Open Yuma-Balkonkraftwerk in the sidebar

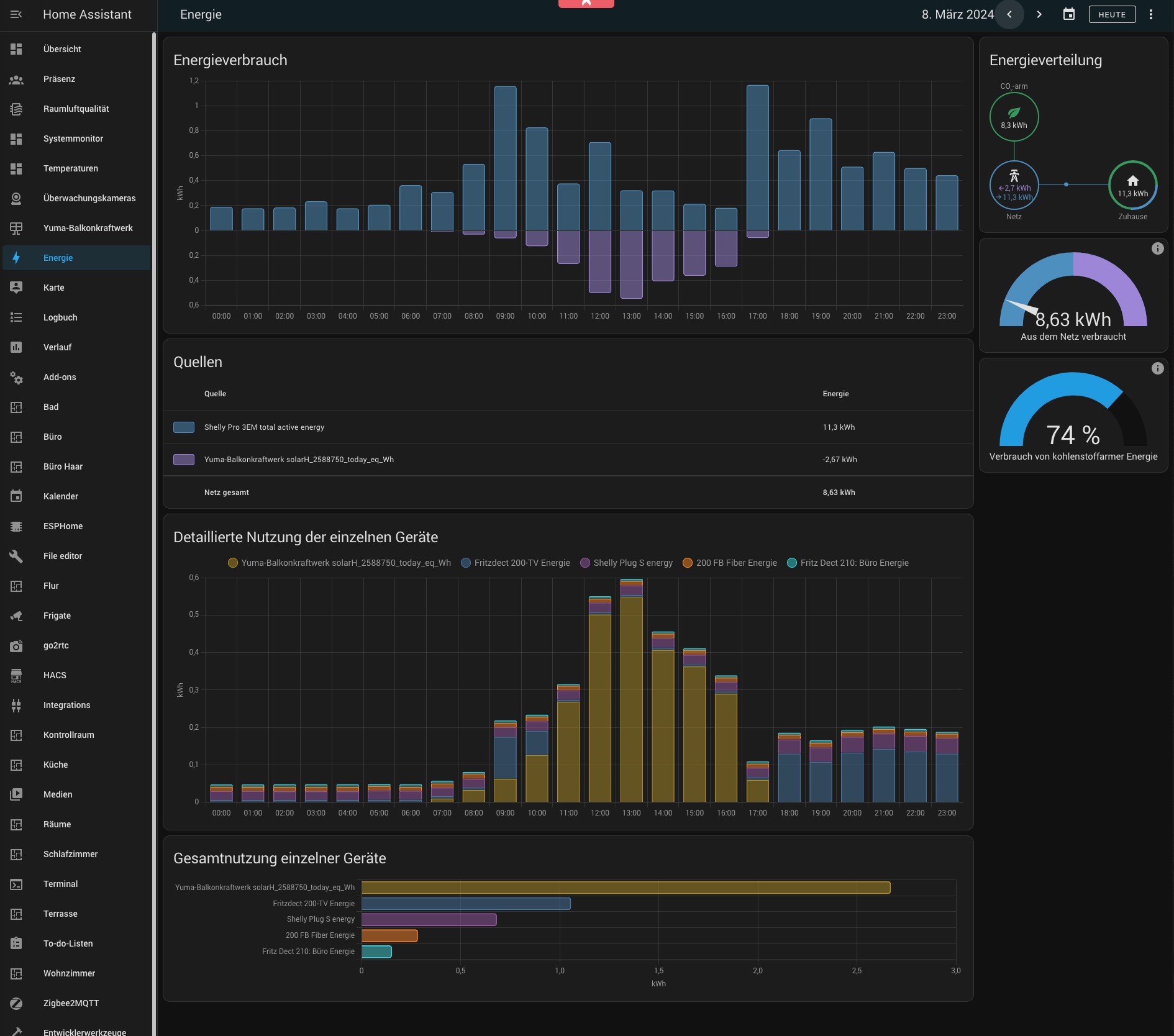(88, 228)
